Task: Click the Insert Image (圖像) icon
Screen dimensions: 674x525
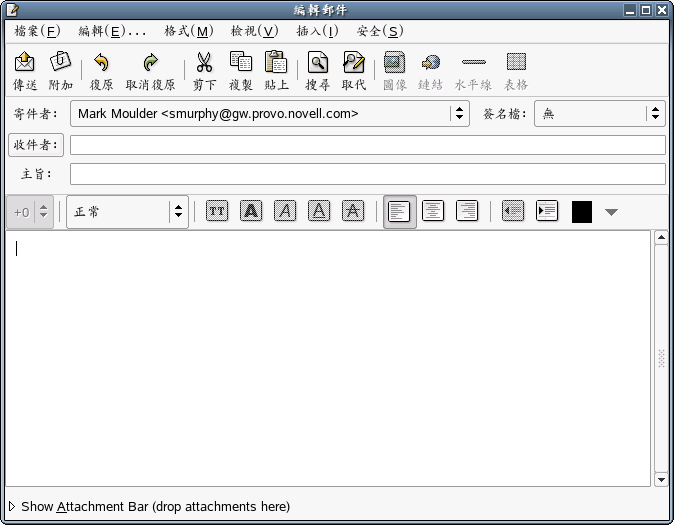Action: (x=395, y=62)
